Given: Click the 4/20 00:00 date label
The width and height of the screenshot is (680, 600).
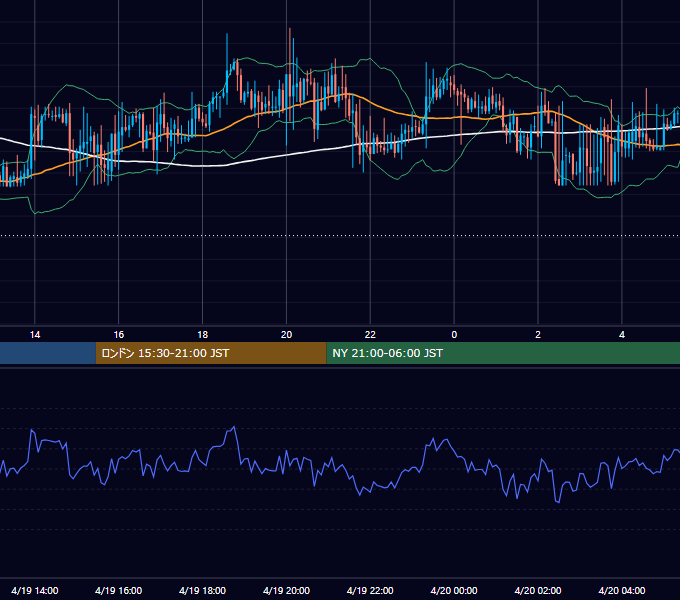Looking at the screenshot, I should pos(454,590).
